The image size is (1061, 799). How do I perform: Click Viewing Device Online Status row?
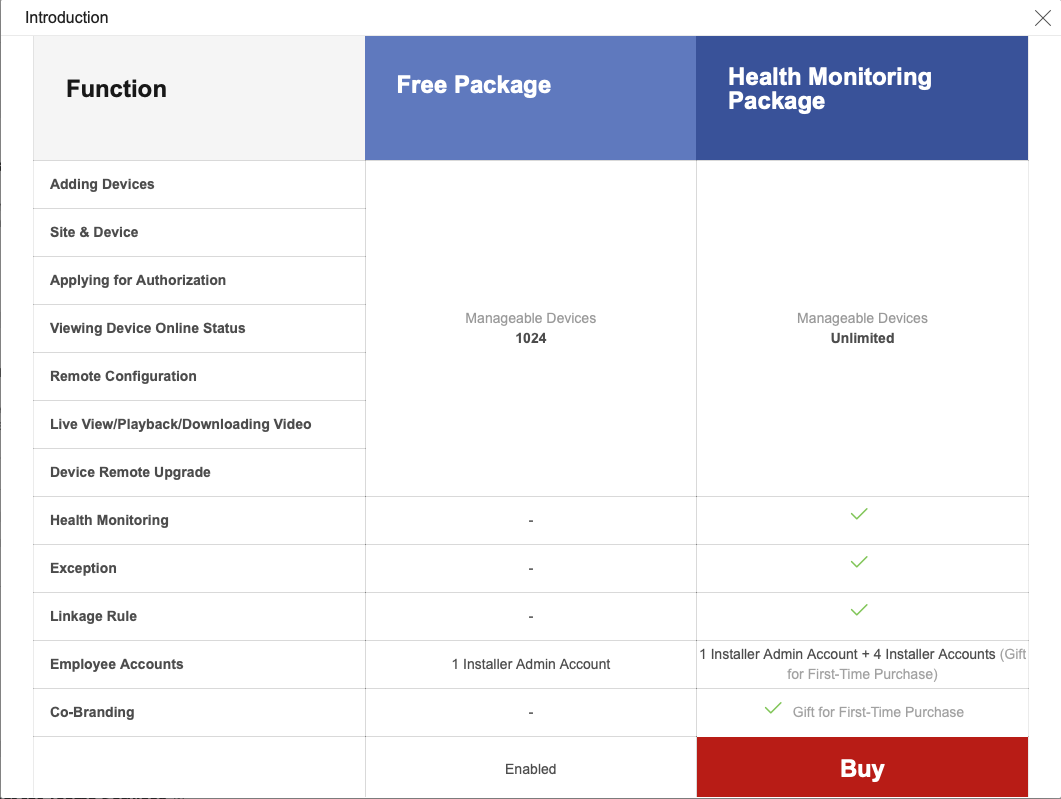[147, 328]
